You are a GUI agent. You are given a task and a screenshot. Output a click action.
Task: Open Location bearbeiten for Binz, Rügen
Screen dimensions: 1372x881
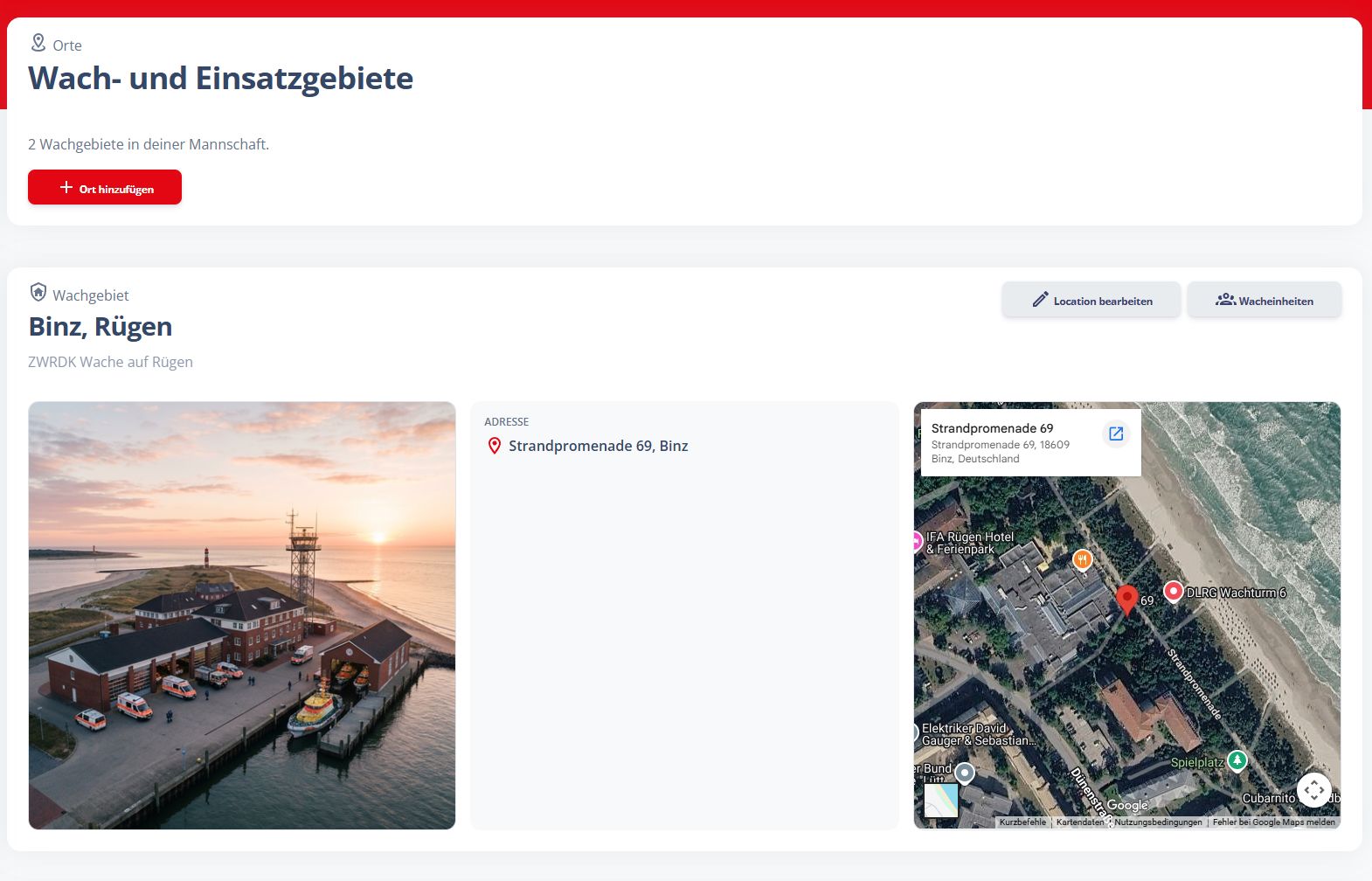click(x=1091, y=300)
